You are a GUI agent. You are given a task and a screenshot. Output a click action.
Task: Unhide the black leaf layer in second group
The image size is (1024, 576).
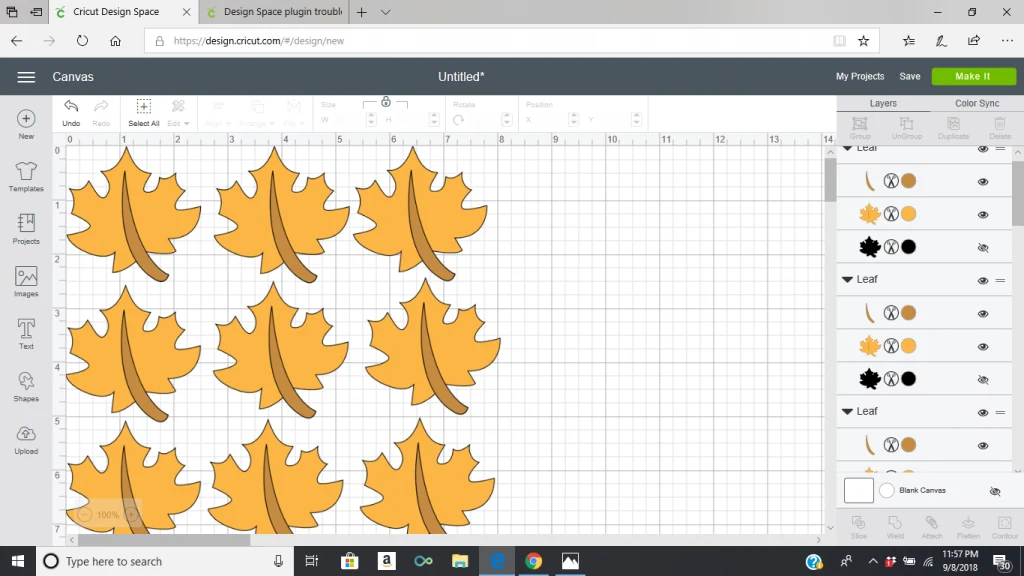coord(983,379)
